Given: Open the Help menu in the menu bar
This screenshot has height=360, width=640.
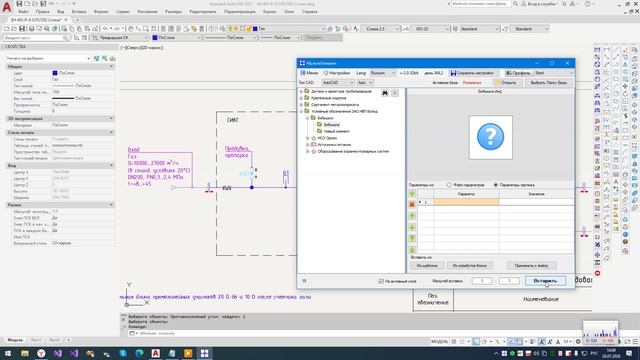Looking at the screenshot, I should click(x=309, y=12).
